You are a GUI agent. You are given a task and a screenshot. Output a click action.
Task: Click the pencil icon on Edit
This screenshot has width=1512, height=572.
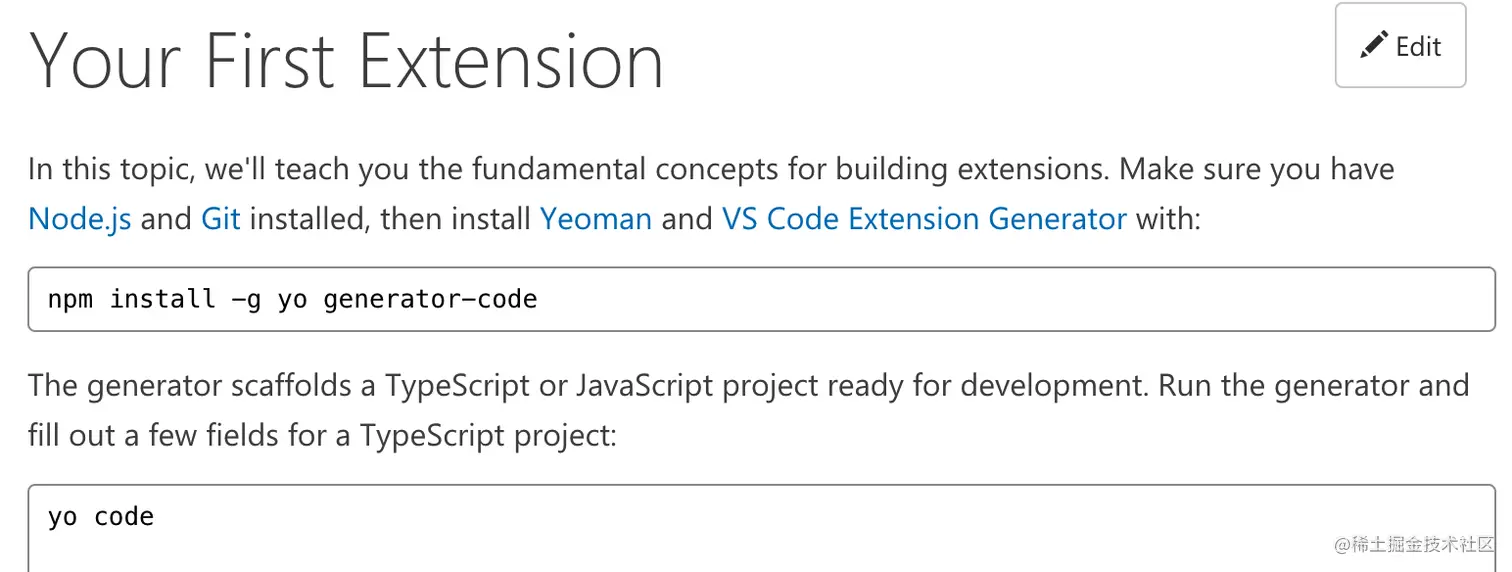[1374, 45]
